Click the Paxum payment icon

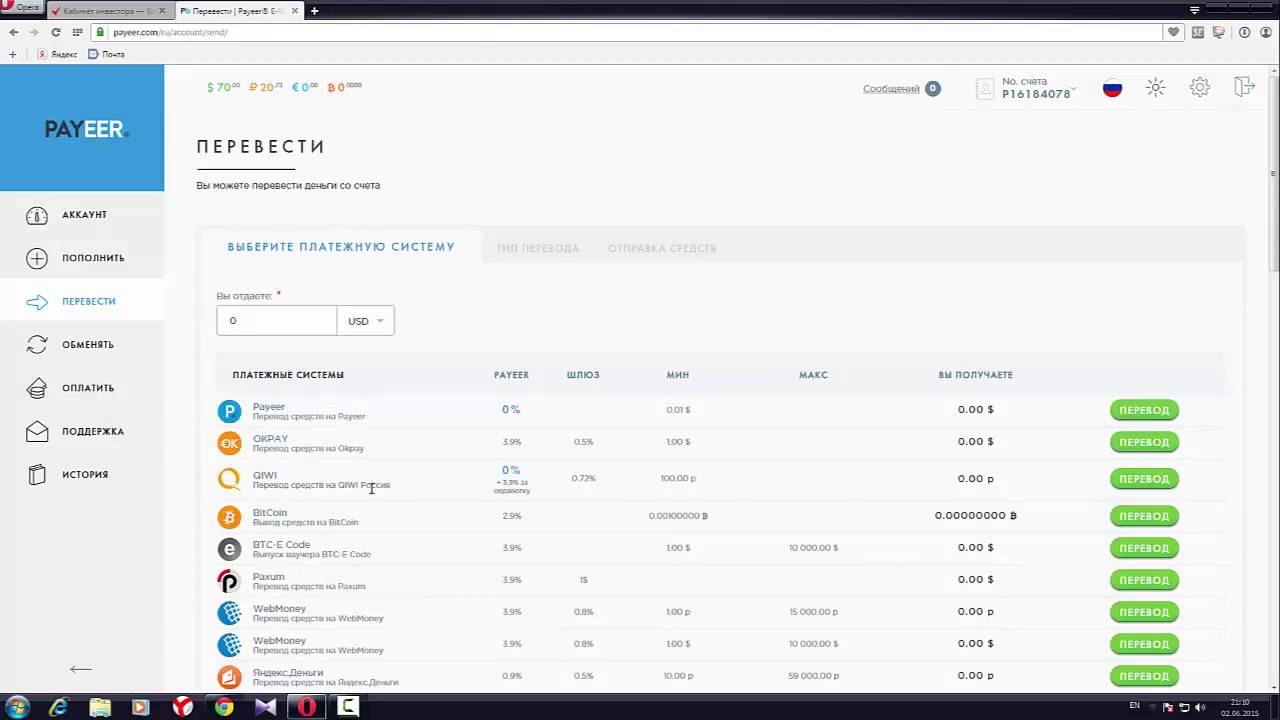coord(229,580)
